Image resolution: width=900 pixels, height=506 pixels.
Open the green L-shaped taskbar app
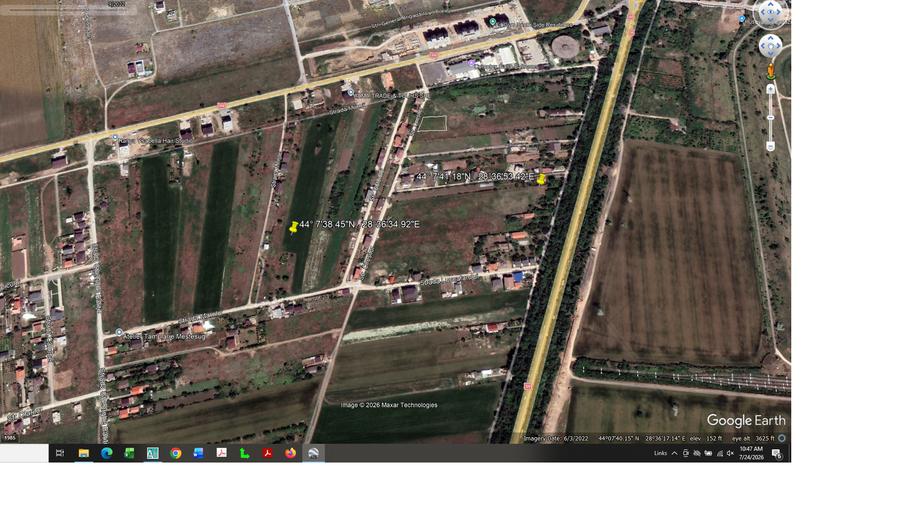tap(244, 453)
